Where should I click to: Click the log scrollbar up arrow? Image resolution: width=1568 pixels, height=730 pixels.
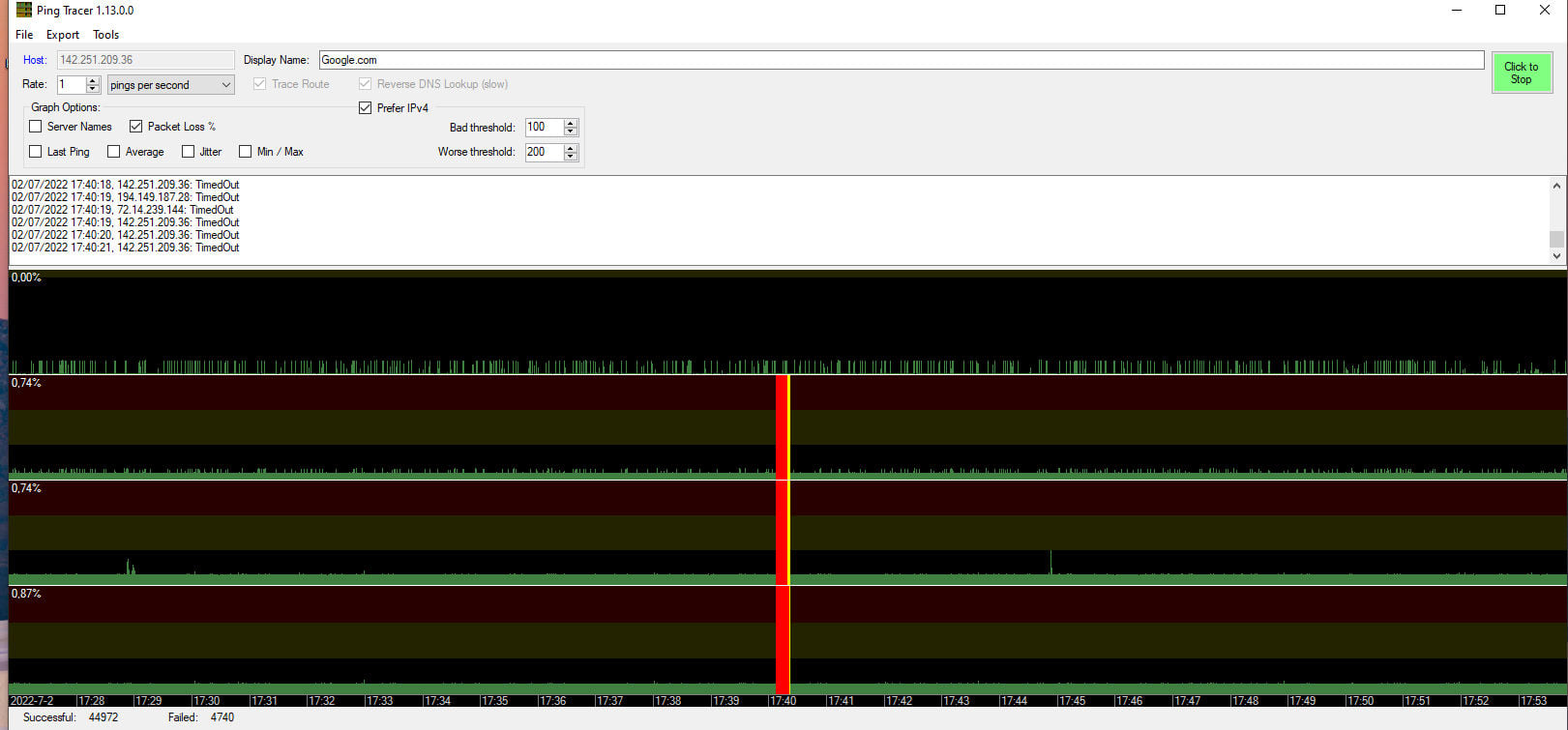click(1556, 186)
